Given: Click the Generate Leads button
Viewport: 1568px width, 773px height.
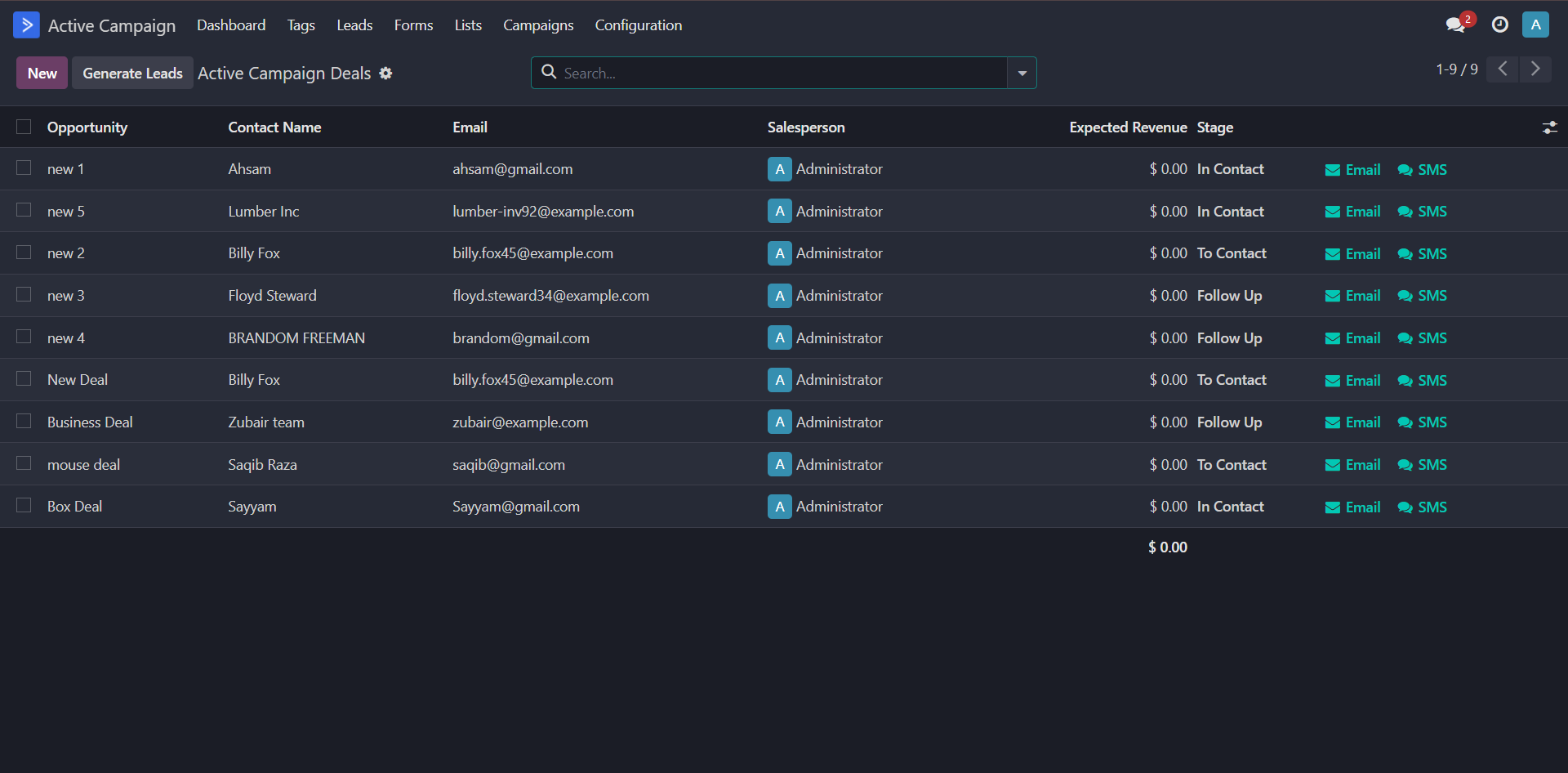Looking at the screenshot, I should 132,73.
